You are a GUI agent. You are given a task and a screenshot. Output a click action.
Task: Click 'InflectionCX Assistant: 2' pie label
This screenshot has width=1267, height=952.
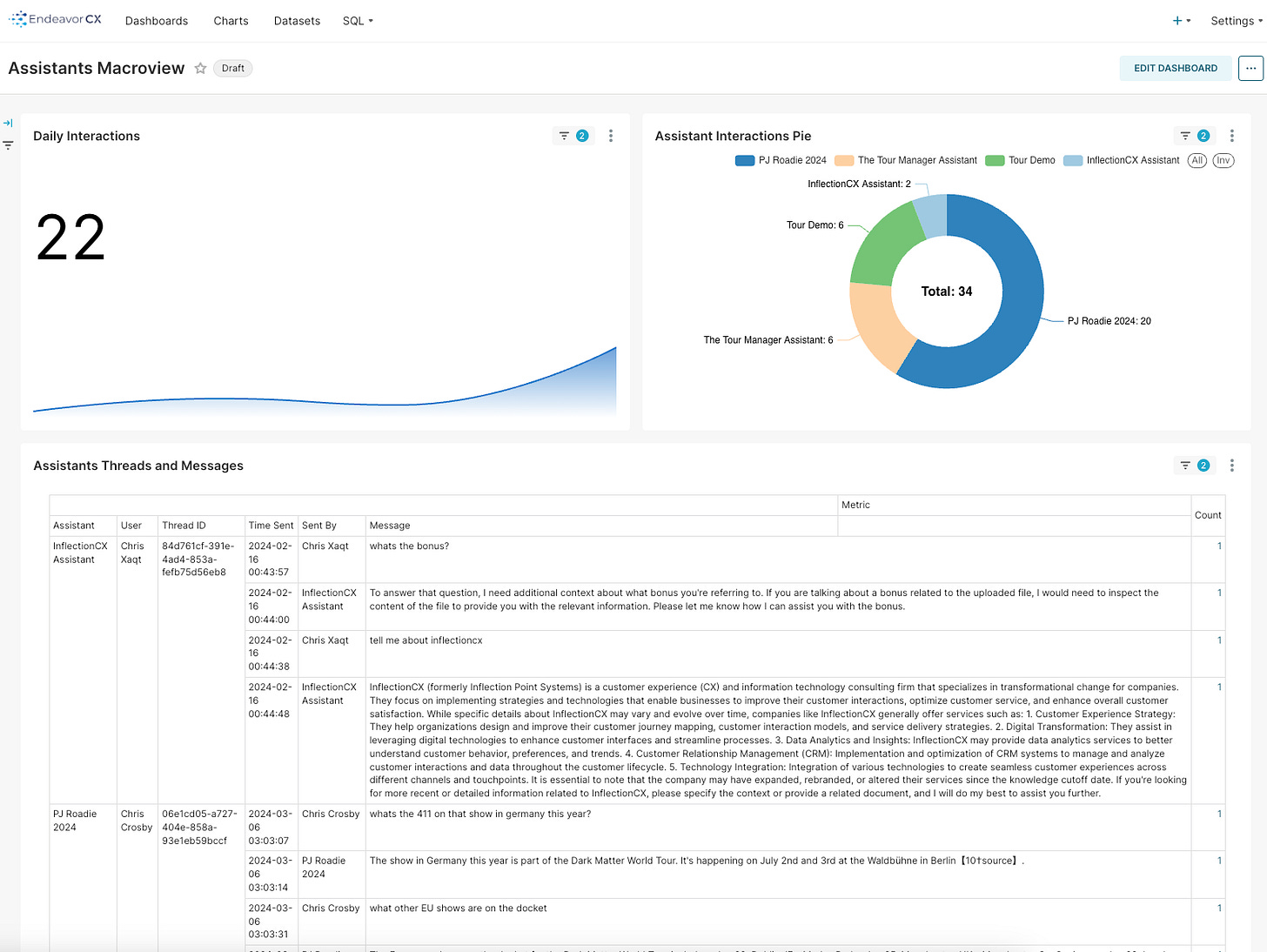(x=859, y=184)
